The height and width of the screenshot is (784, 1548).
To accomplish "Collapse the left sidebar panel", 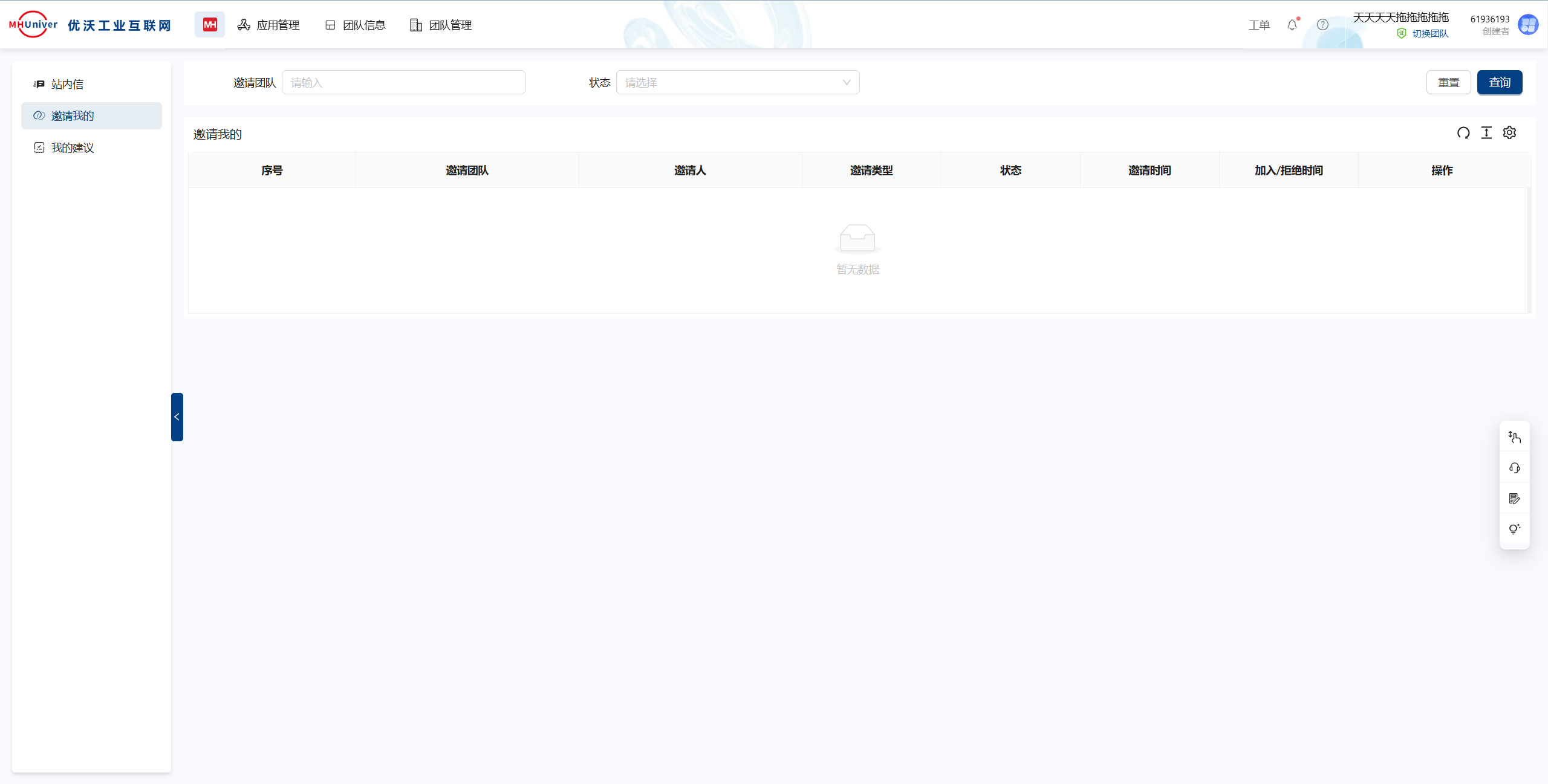I will (177, 417).
